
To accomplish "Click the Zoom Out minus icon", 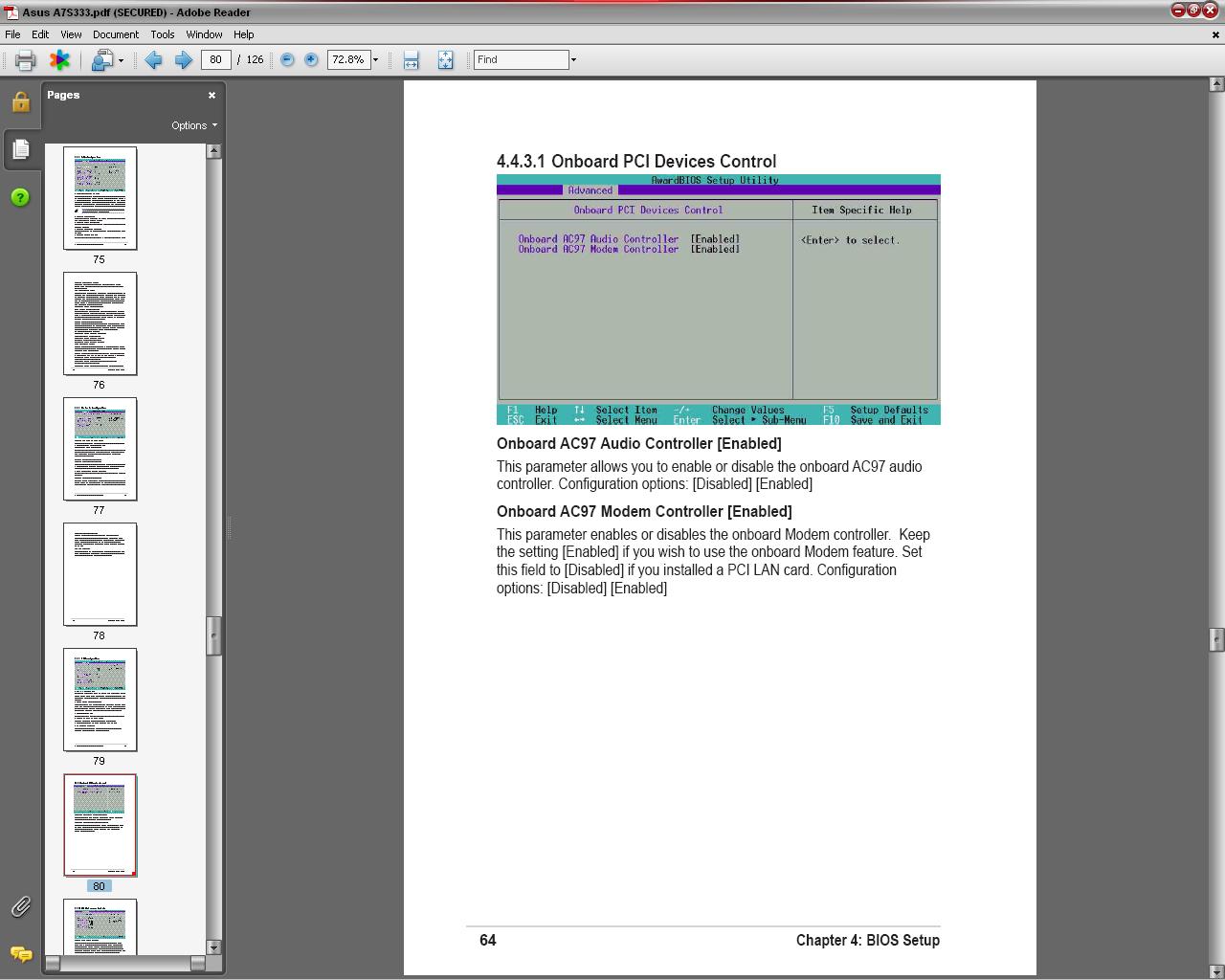I will tap(286, 59).
